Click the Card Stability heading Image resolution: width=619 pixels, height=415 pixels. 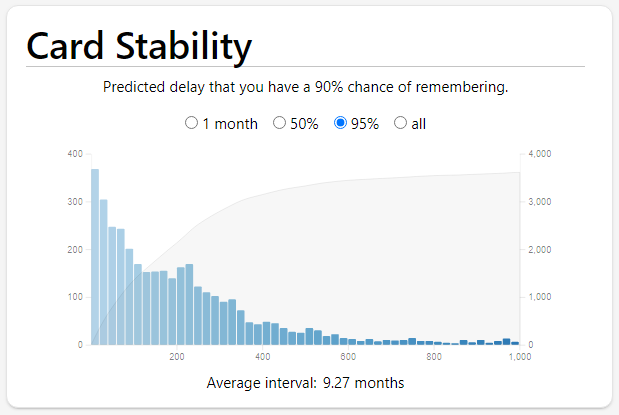point(139,46)
